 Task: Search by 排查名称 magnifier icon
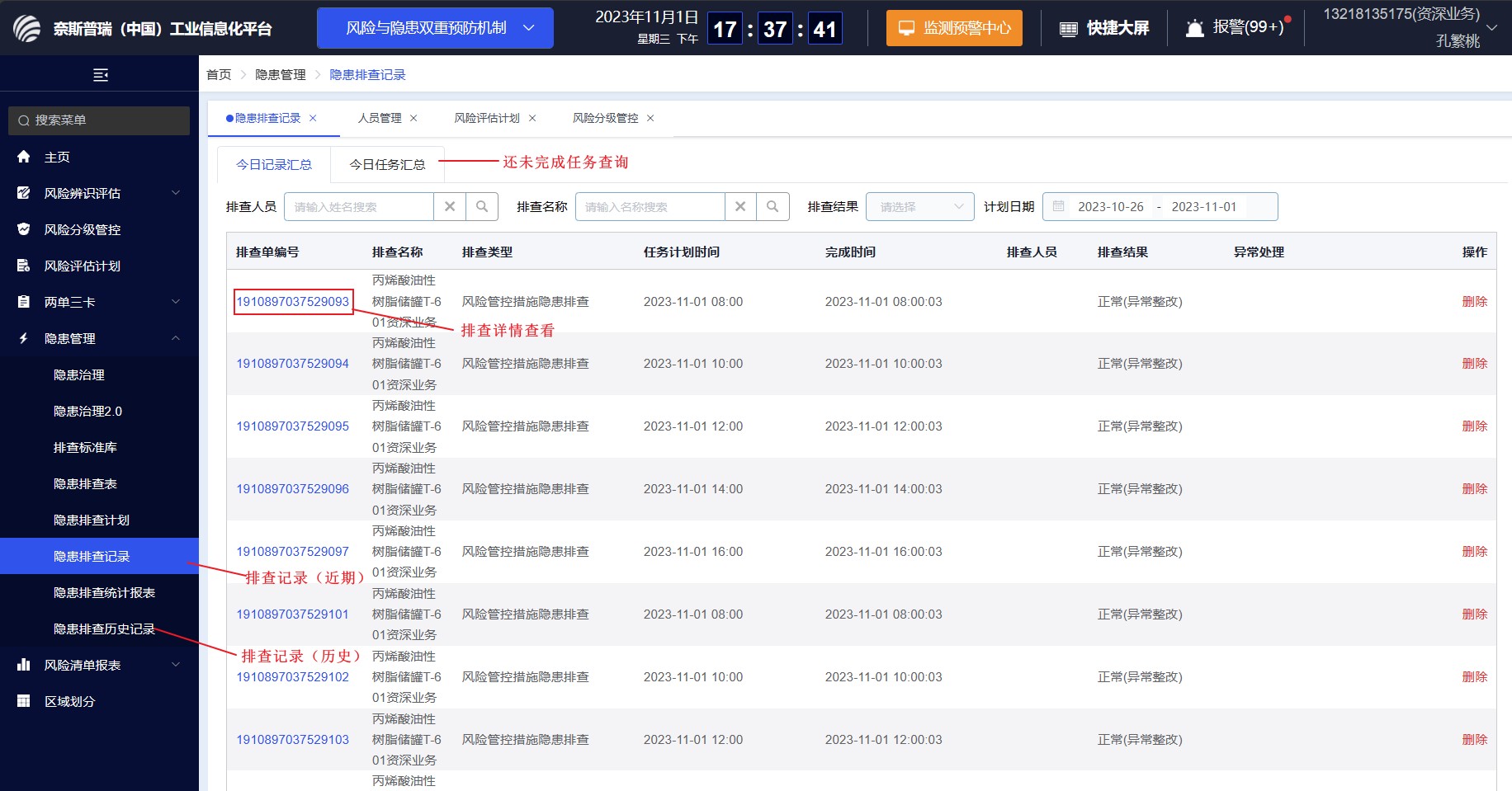coord(773,207)
